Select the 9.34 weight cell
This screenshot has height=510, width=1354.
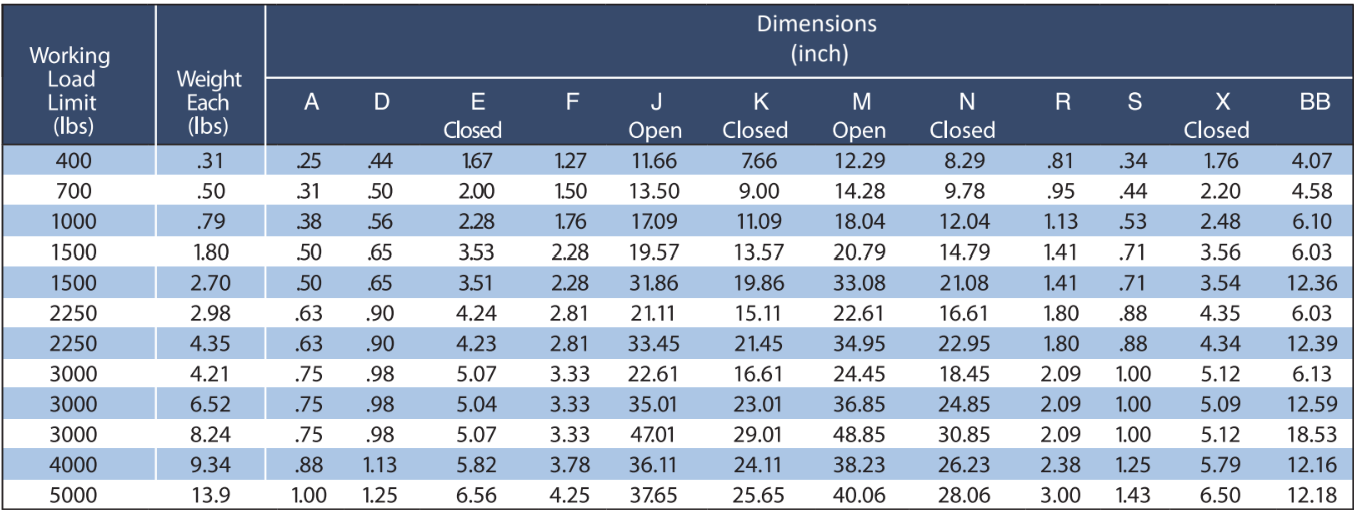(x=210, y=465)
